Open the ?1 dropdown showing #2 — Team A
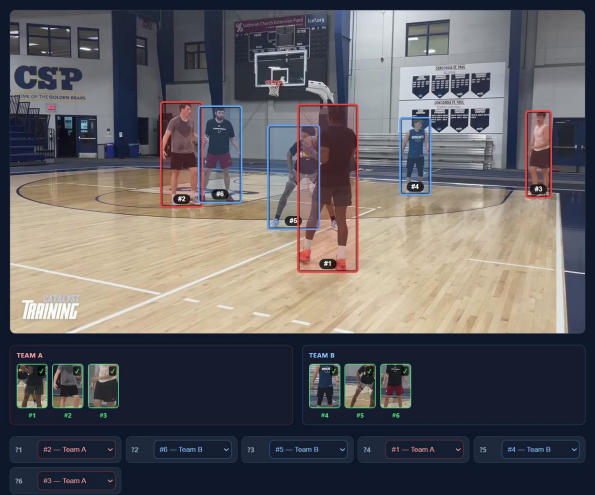The width and height of the screenshot is (595, 495). coord(77,449)
